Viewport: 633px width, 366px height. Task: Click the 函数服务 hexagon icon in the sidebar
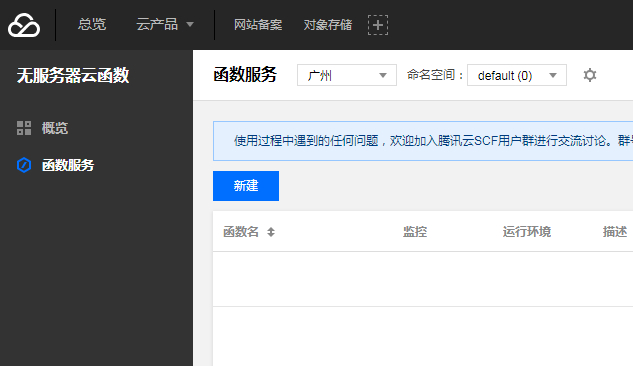(24, 165)
